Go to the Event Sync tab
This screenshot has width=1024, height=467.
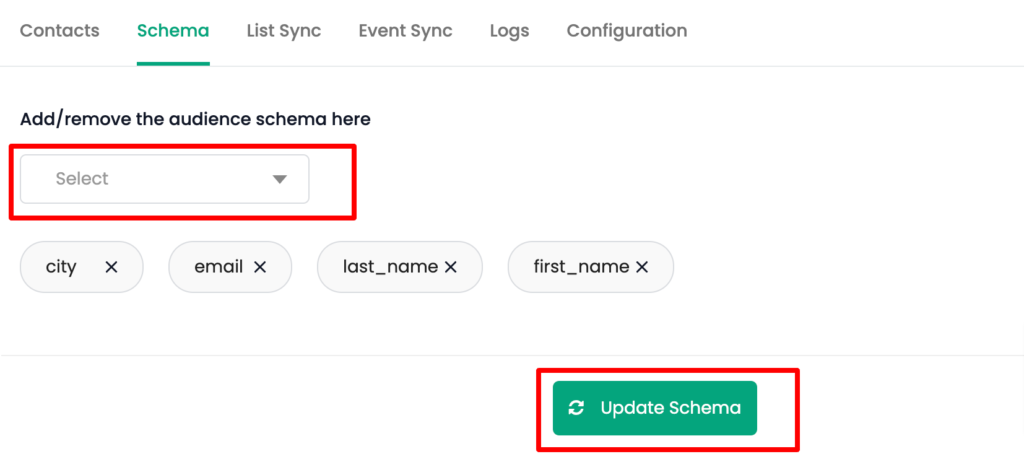[x=406, y=31]
